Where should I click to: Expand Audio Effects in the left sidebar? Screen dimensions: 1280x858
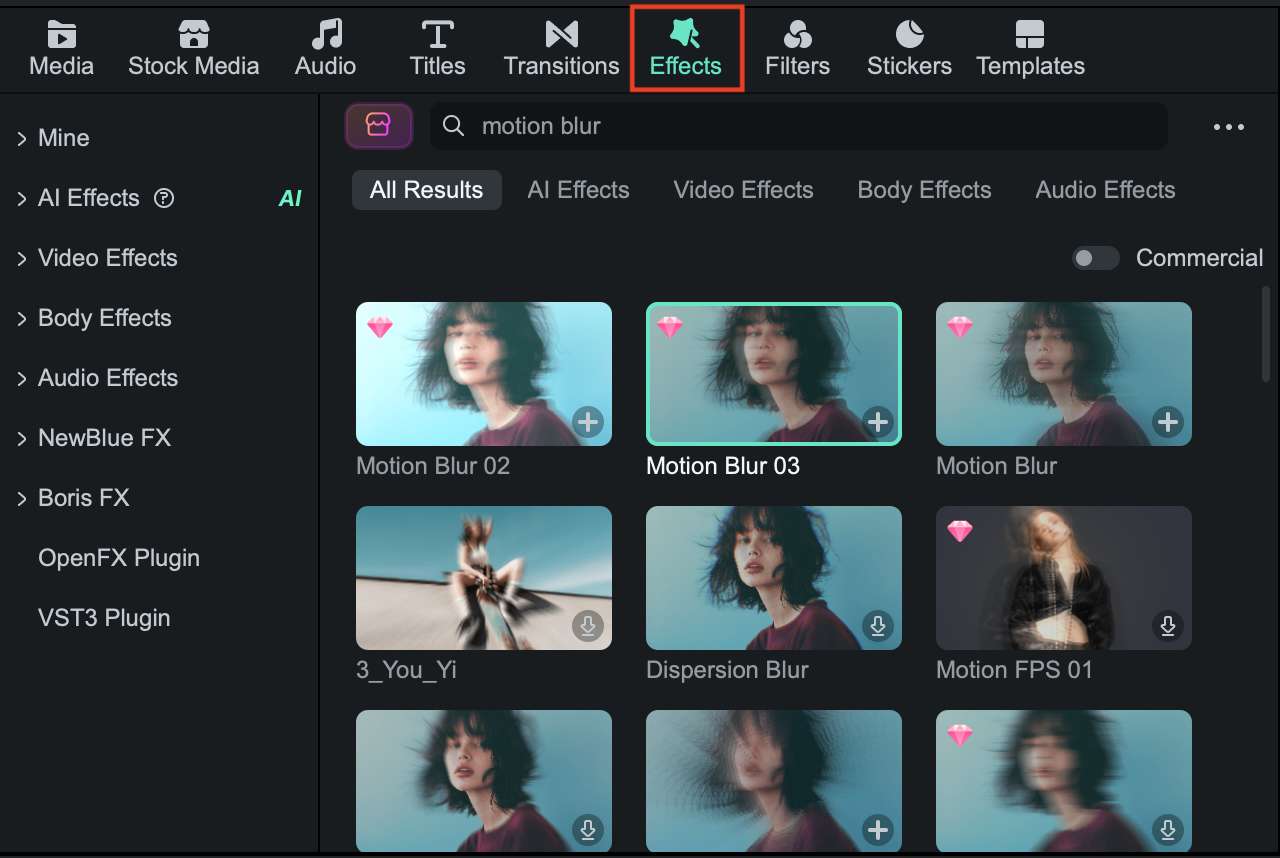21,379
